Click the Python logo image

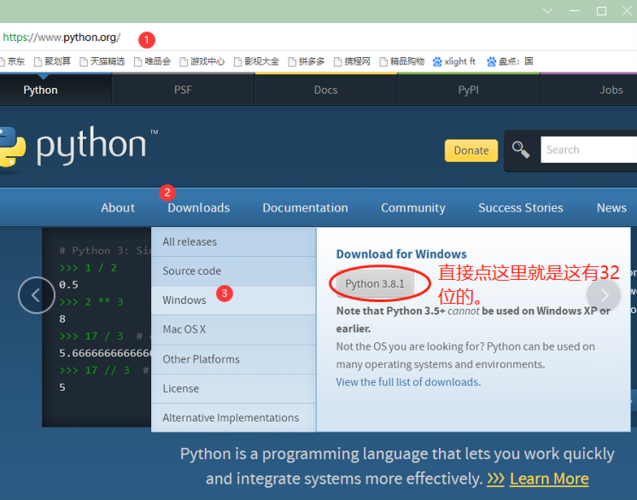tap(78, 147)
